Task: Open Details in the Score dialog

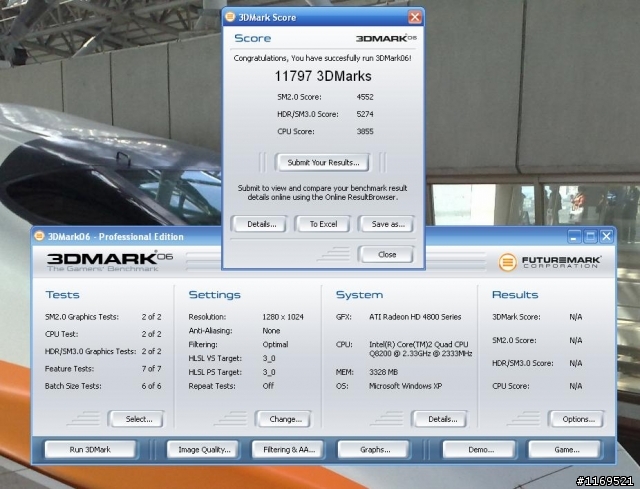Action: pyautogui.click(x=261, y=224)
